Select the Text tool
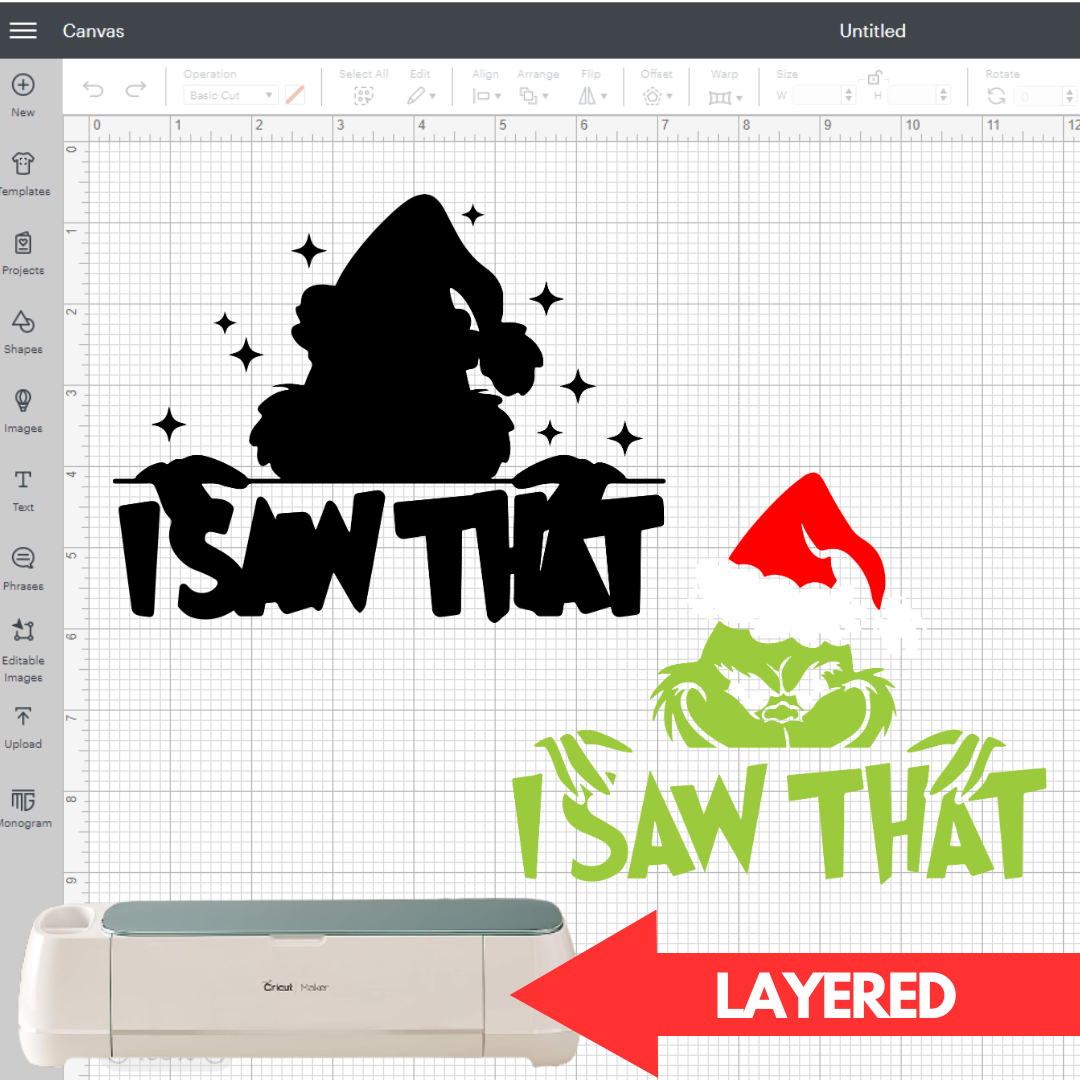 pos(23,490)
